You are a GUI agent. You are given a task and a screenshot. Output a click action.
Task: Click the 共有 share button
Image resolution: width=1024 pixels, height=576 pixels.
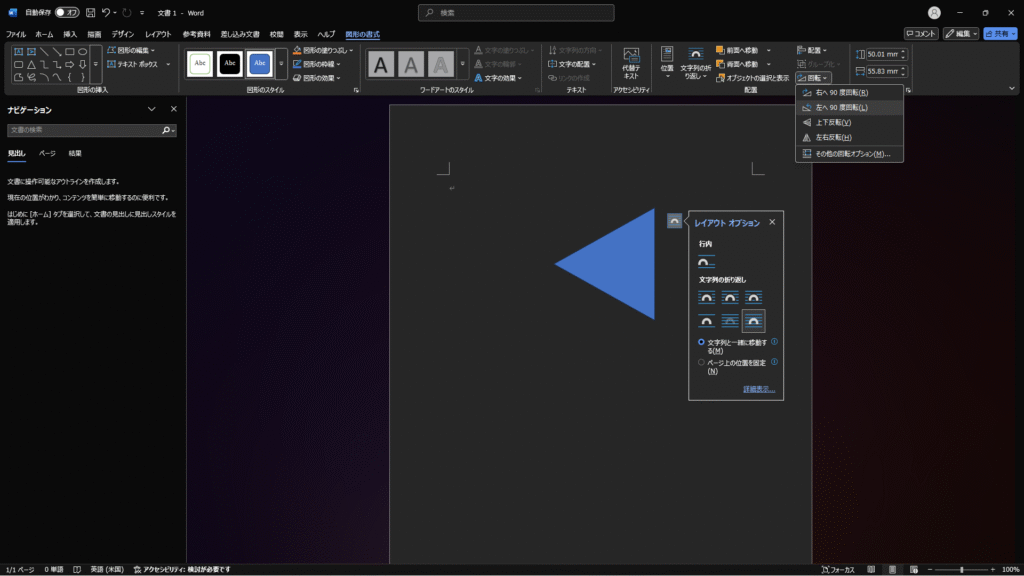click(x=1000, y=33)
